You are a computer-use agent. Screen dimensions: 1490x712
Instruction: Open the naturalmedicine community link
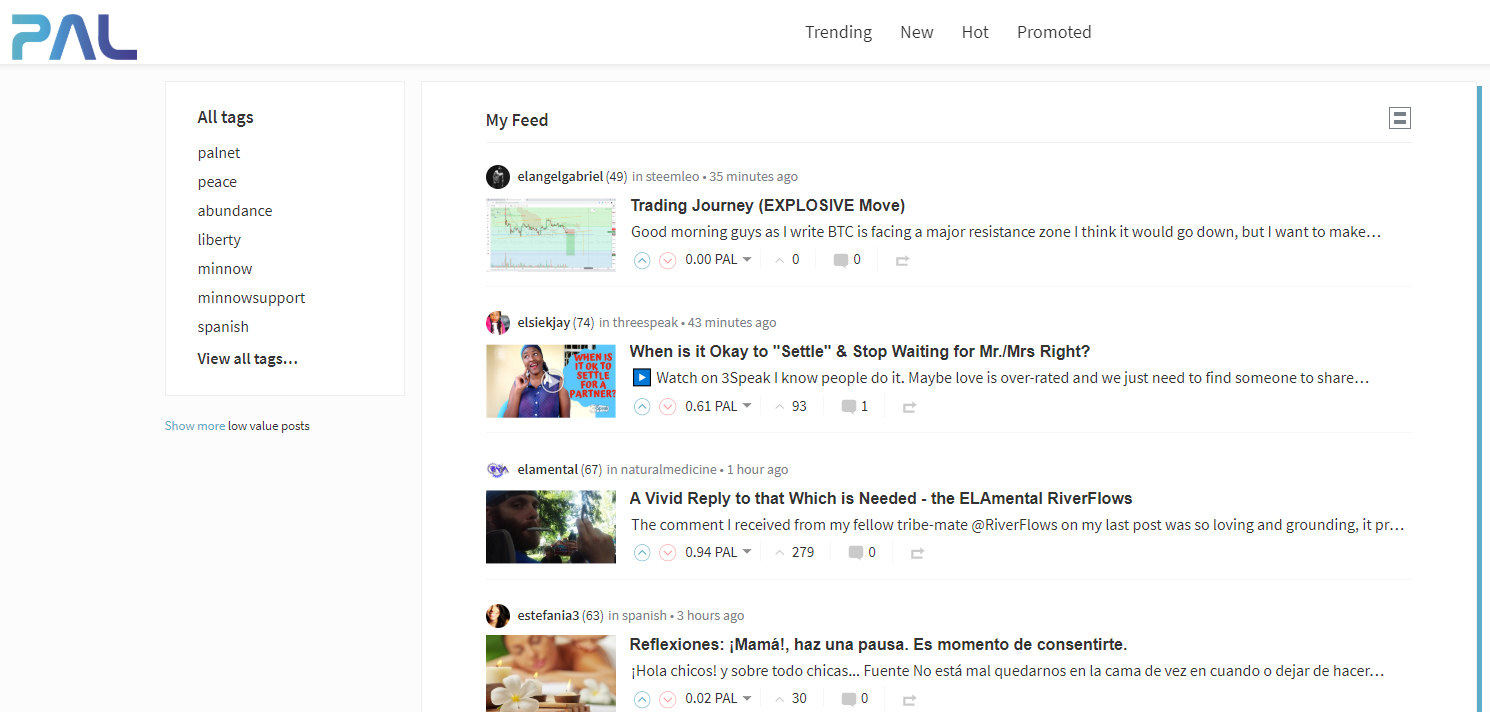click(x=669, y=469)
